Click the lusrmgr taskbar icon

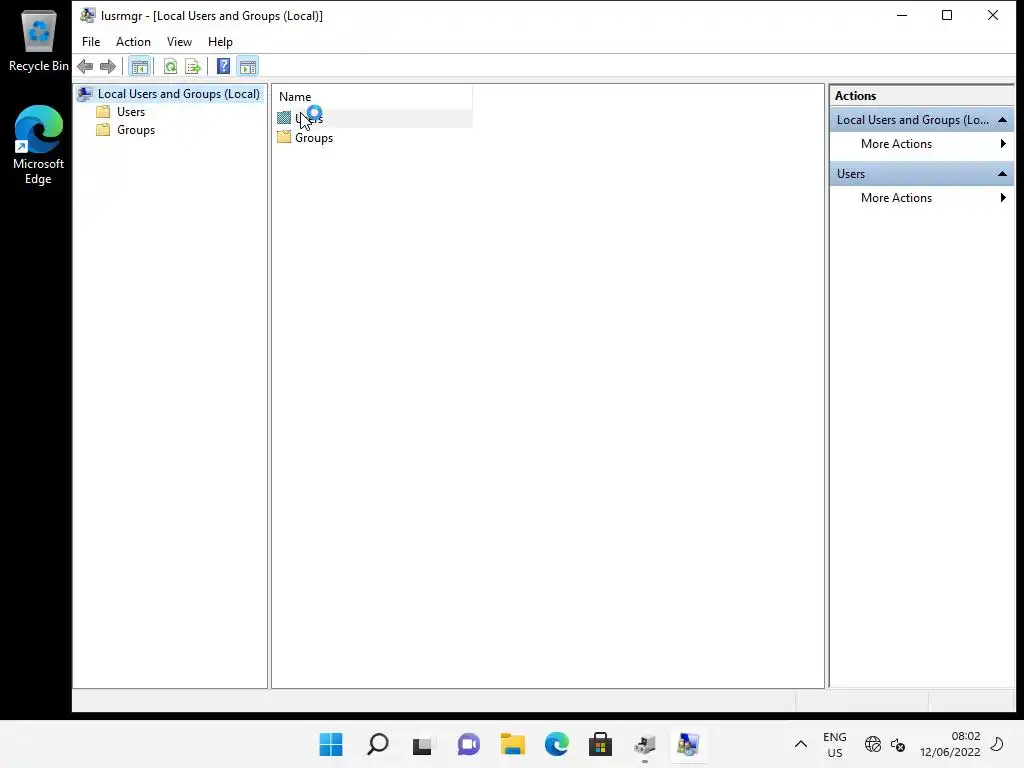pos(688,744)
